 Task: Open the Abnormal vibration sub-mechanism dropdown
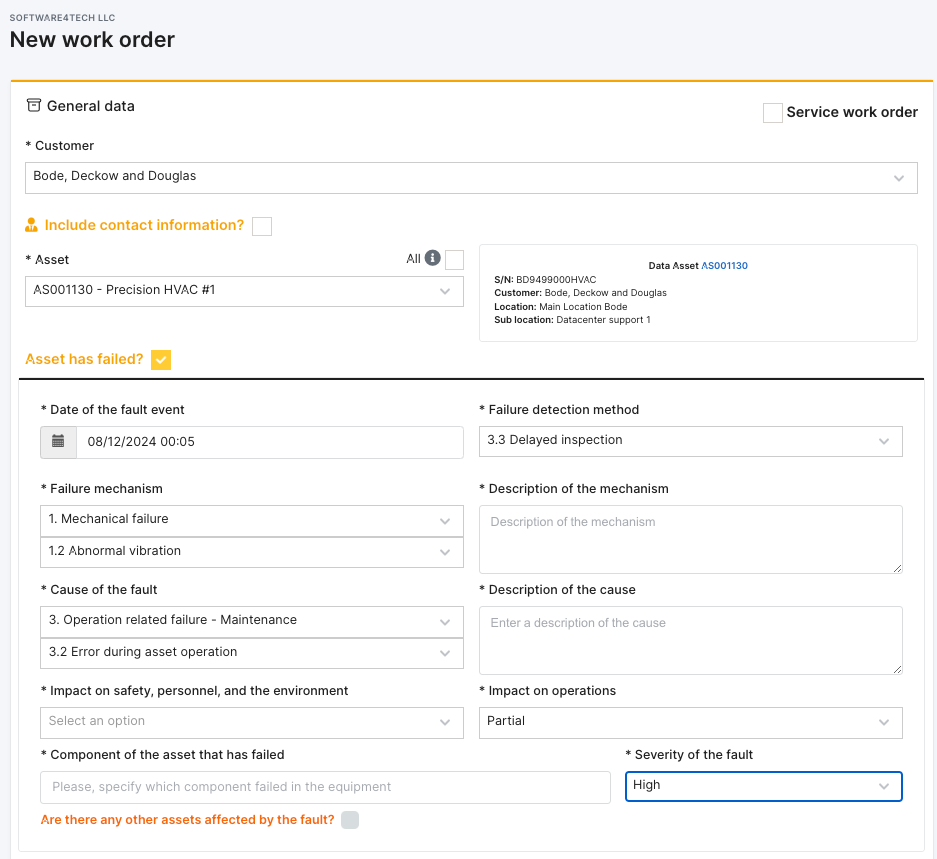click(x=252, y=552)
